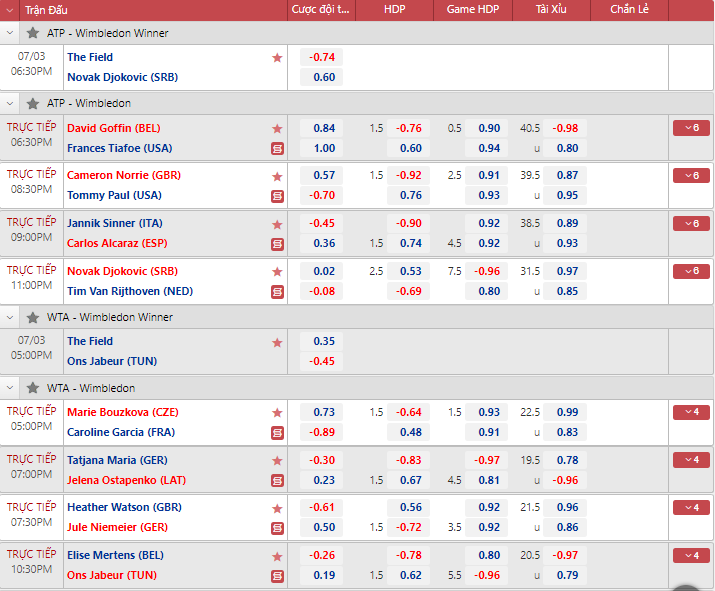Expand 6 more markets for Norrie match
This screenshot has width=715, height=591.
click(691, 176)
